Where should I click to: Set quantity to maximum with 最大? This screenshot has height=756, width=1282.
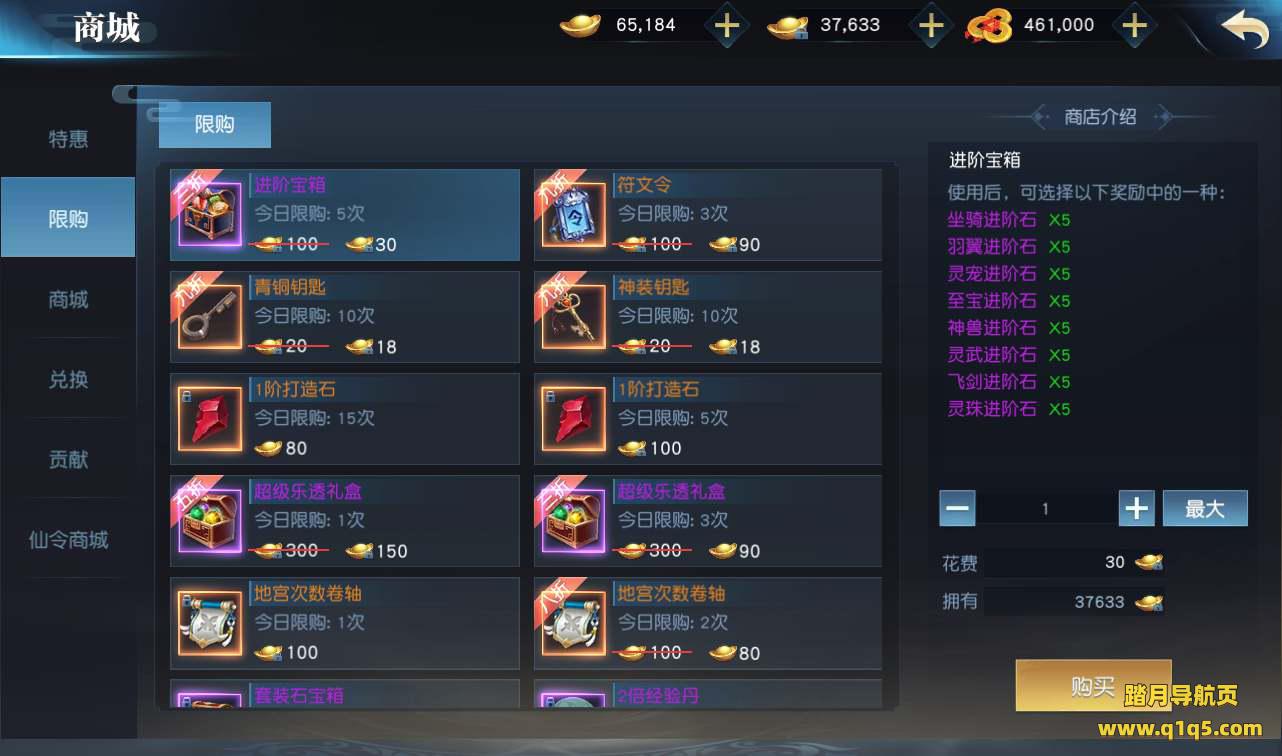point(1205,508)
